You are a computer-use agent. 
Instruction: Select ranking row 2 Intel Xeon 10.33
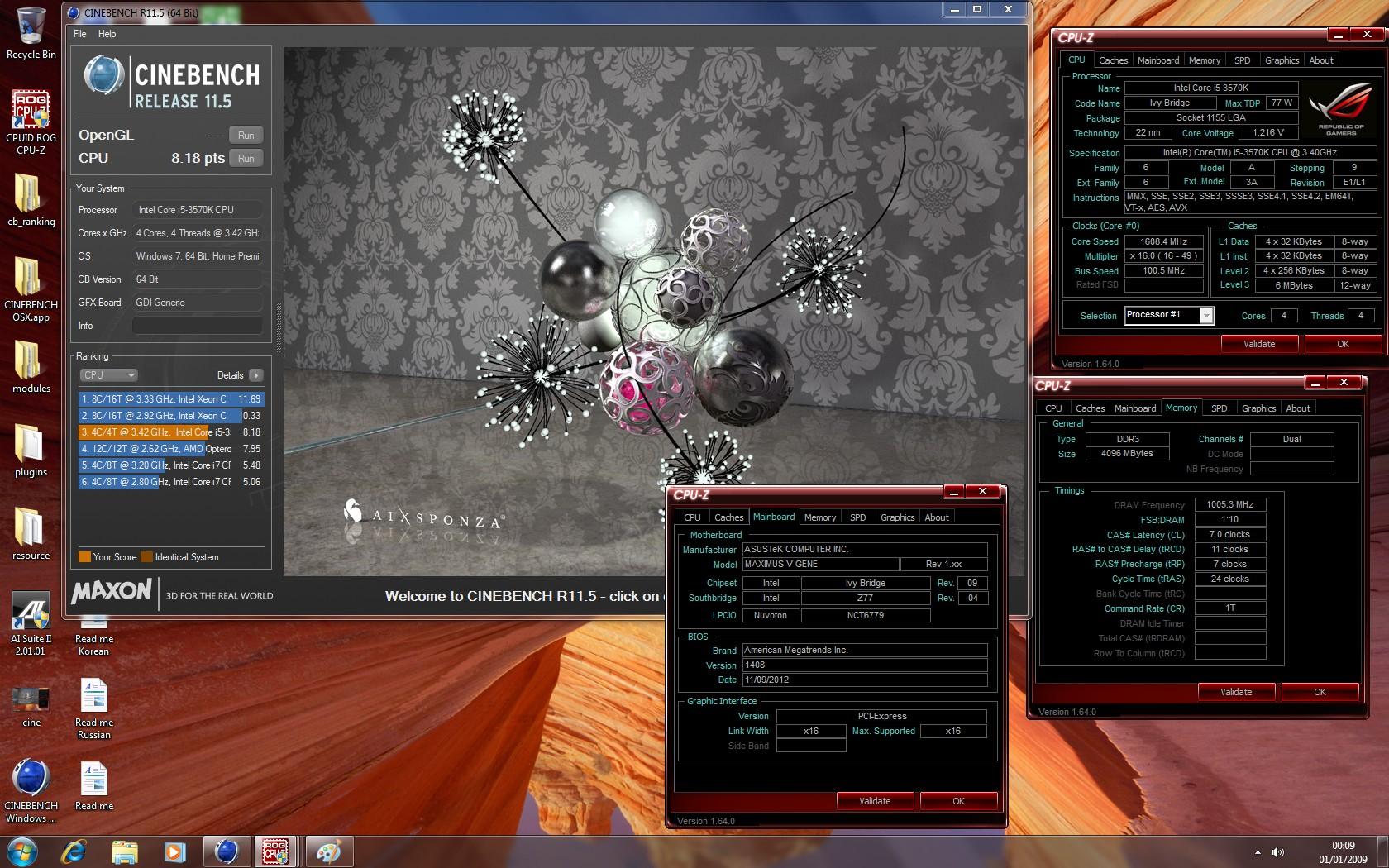click(171, 416)
